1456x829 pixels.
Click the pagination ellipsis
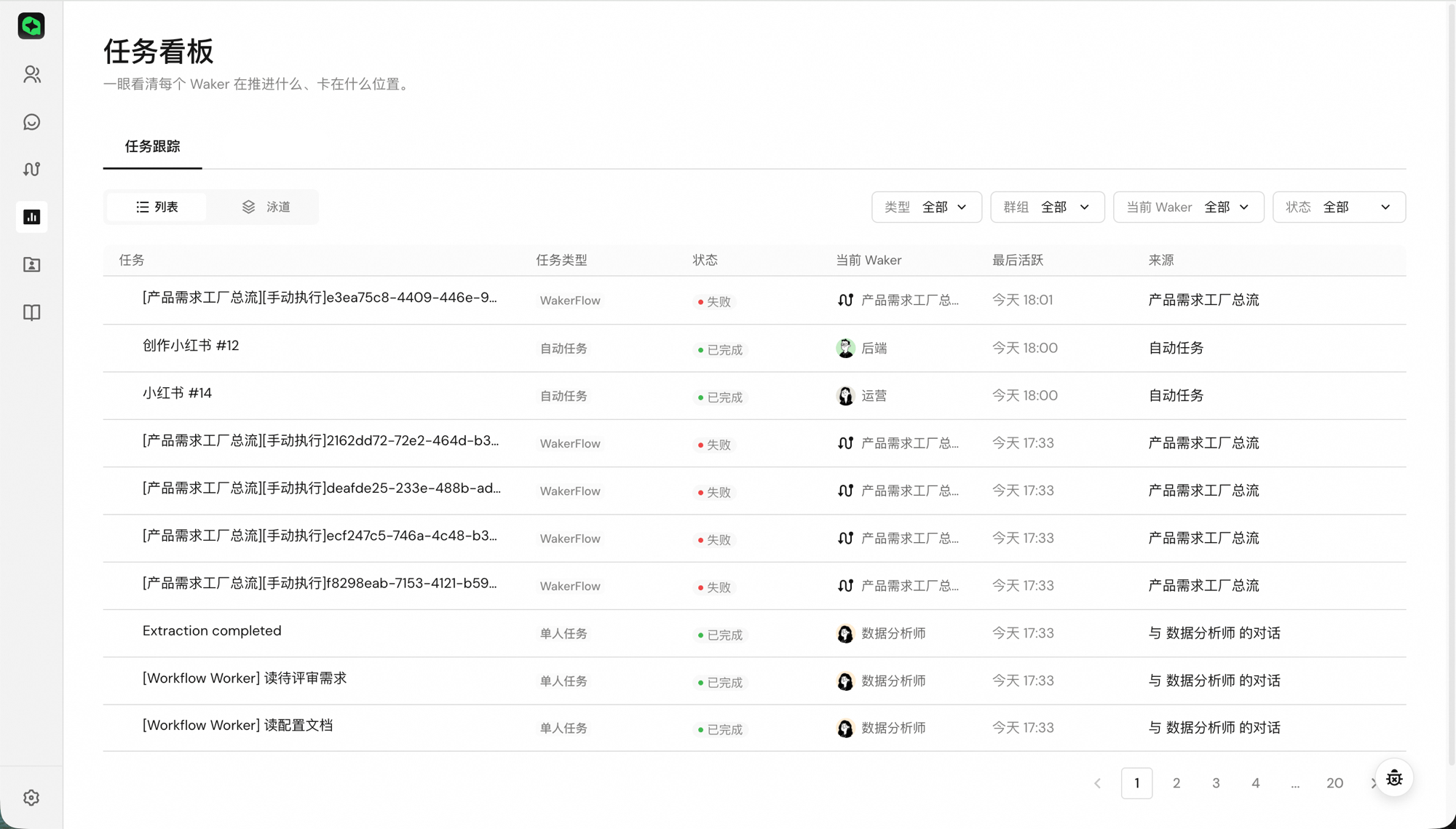[x=1295, y=783]
